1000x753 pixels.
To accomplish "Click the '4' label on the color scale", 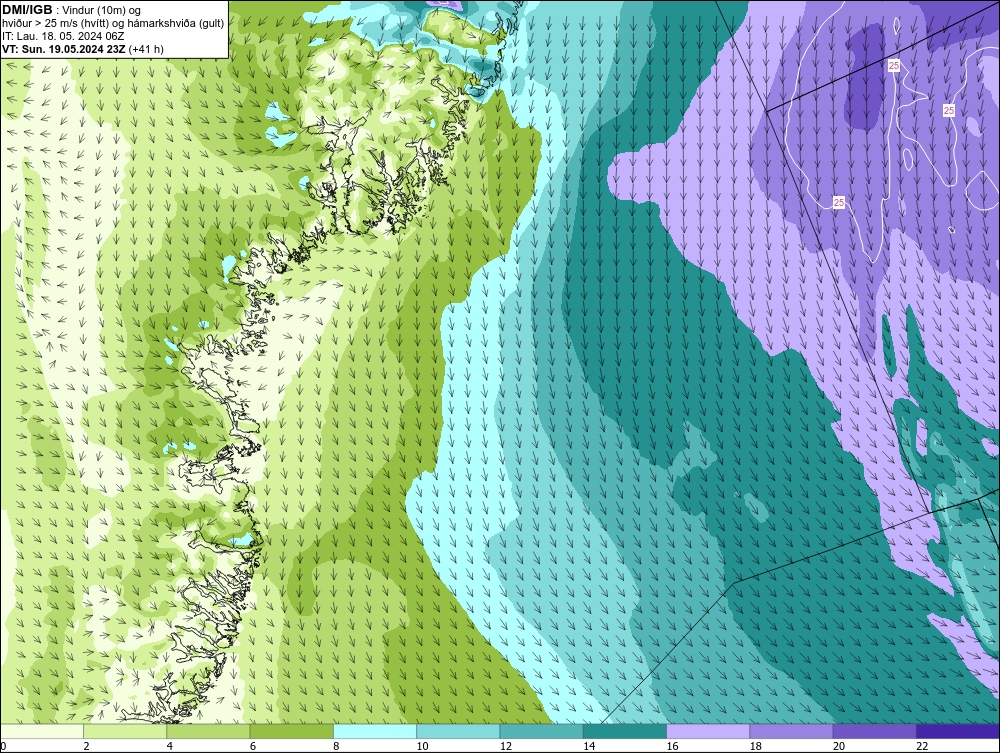I will point(170,746).
